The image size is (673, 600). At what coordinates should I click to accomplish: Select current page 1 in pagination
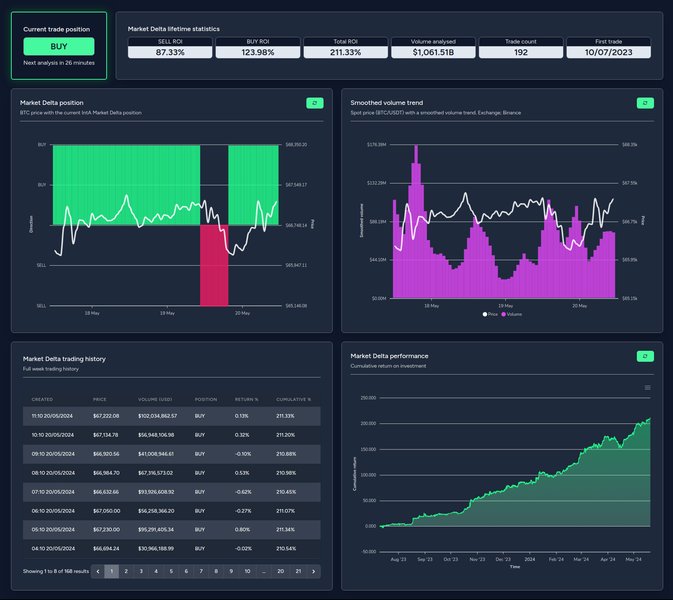coord(112,571)
